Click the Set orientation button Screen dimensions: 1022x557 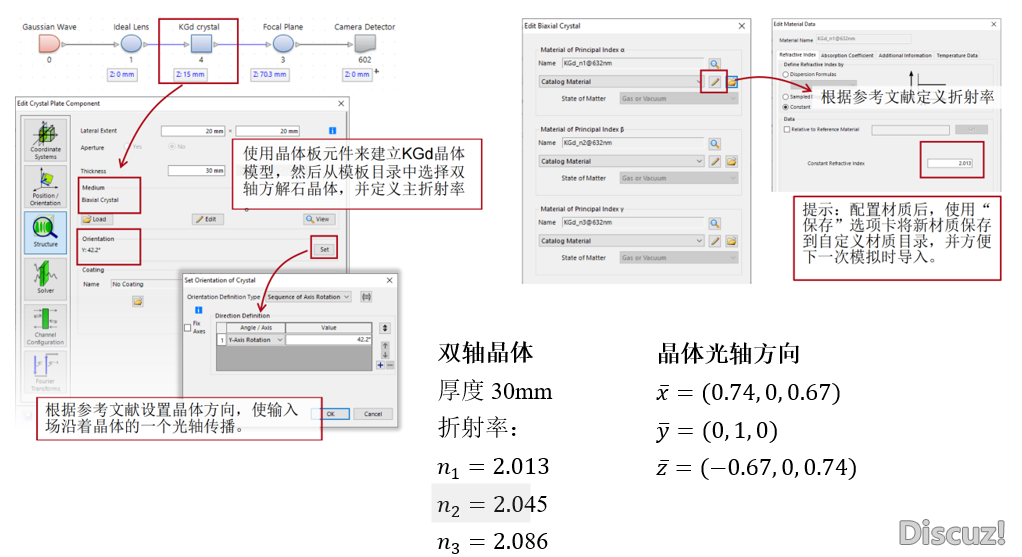(x=324, y=248)
